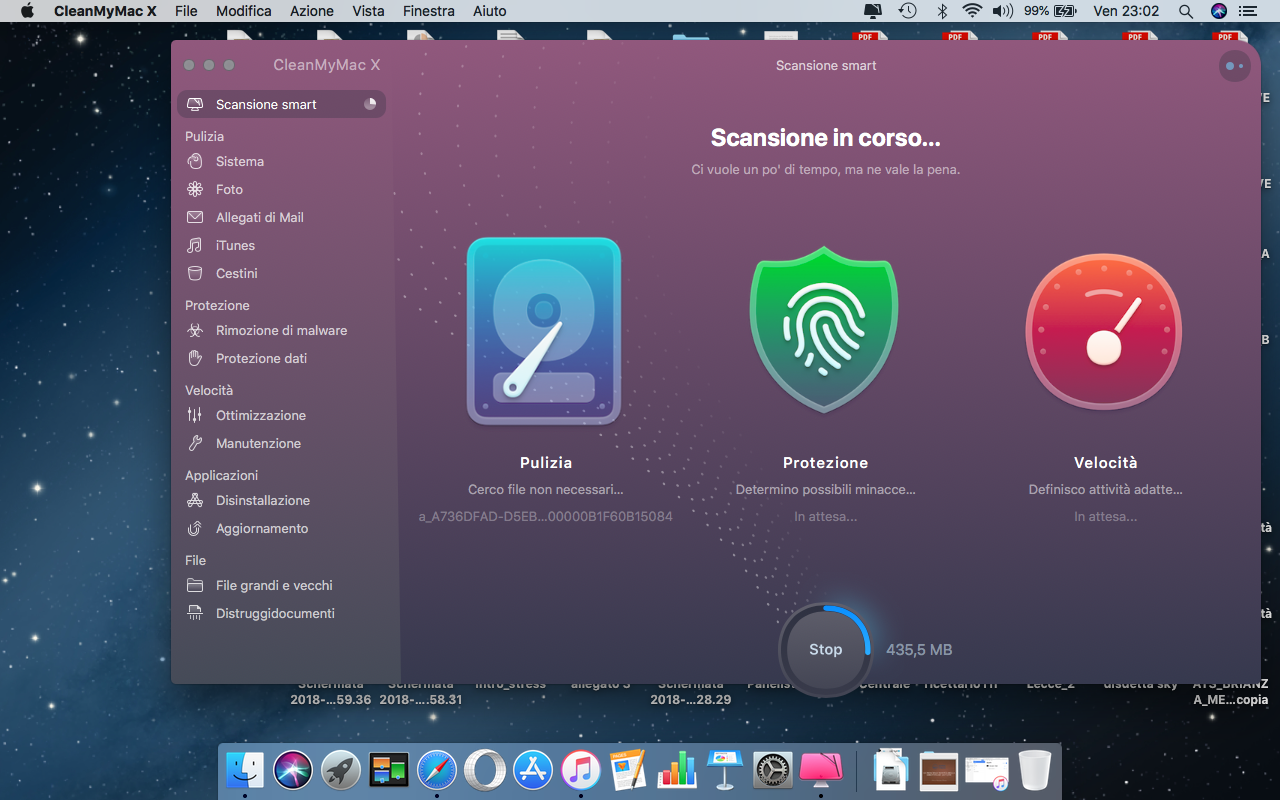Open the Bluetooth menu bar icon

pyautogui.click(x=941, y=11)
